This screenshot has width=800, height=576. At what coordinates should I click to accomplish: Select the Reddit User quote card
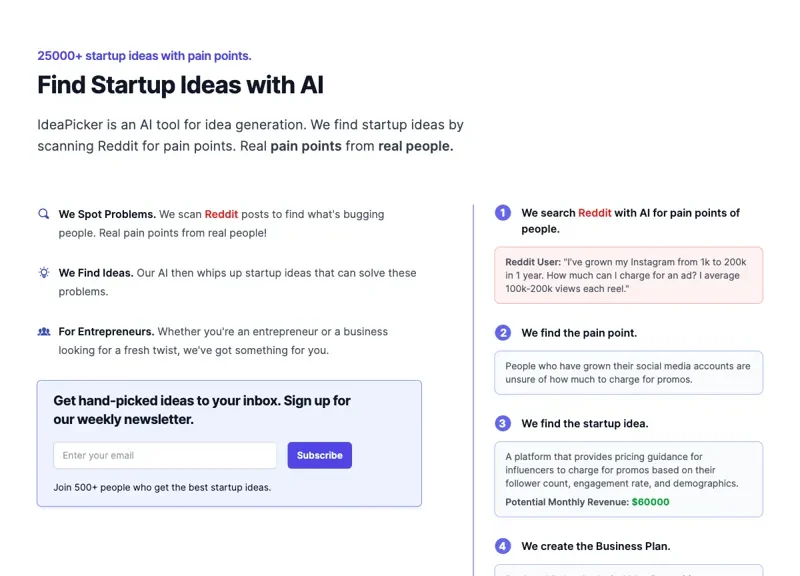tap(628, 275)
